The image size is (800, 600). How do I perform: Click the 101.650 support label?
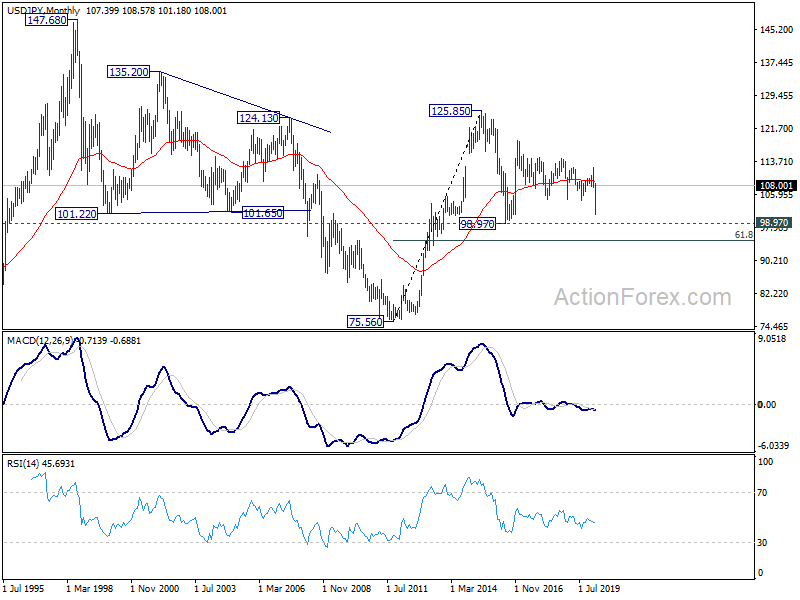click(x=262, y=213)
